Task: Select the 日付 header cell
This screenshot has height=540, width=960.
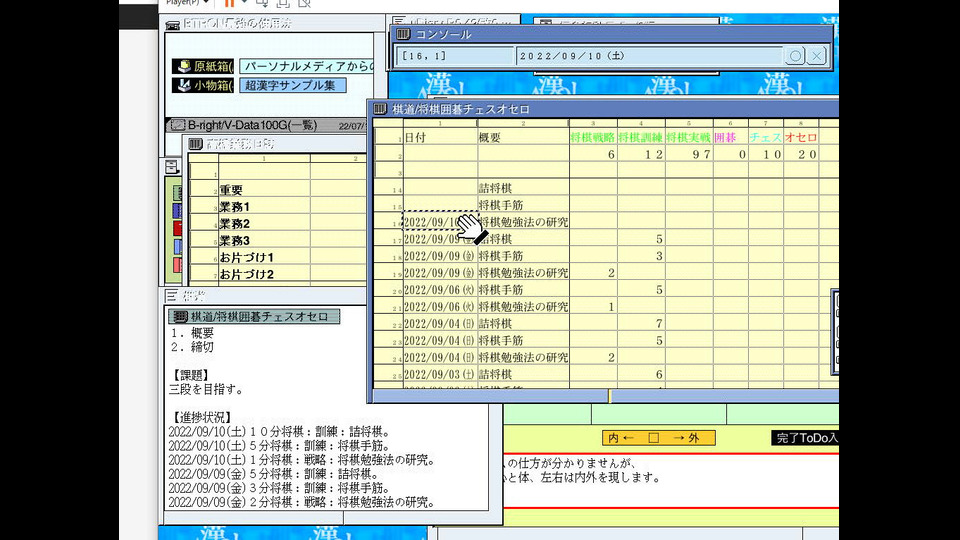Action: [440, 137]
